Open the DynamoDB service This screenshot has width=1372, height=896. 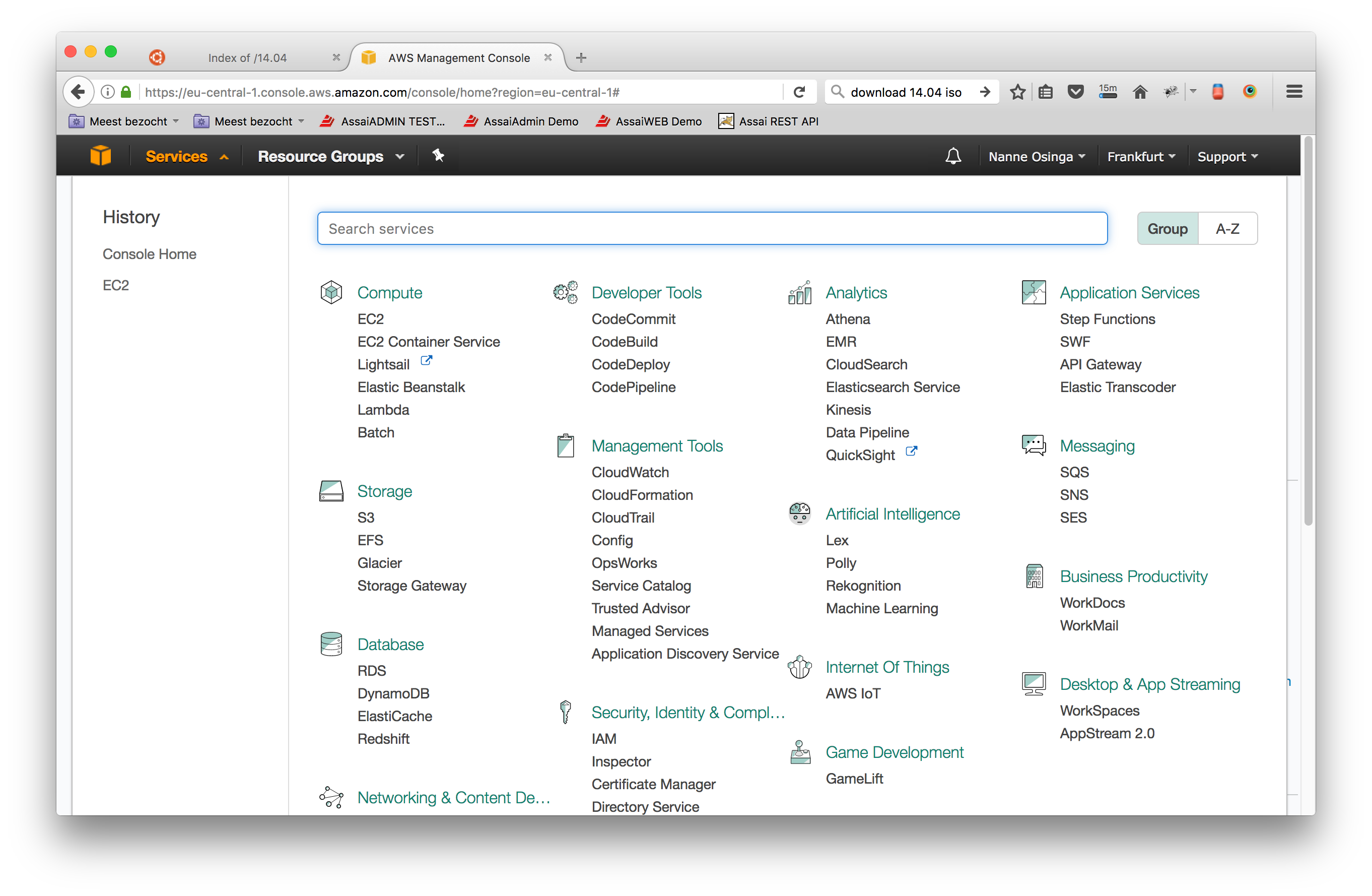coord(393,693)
